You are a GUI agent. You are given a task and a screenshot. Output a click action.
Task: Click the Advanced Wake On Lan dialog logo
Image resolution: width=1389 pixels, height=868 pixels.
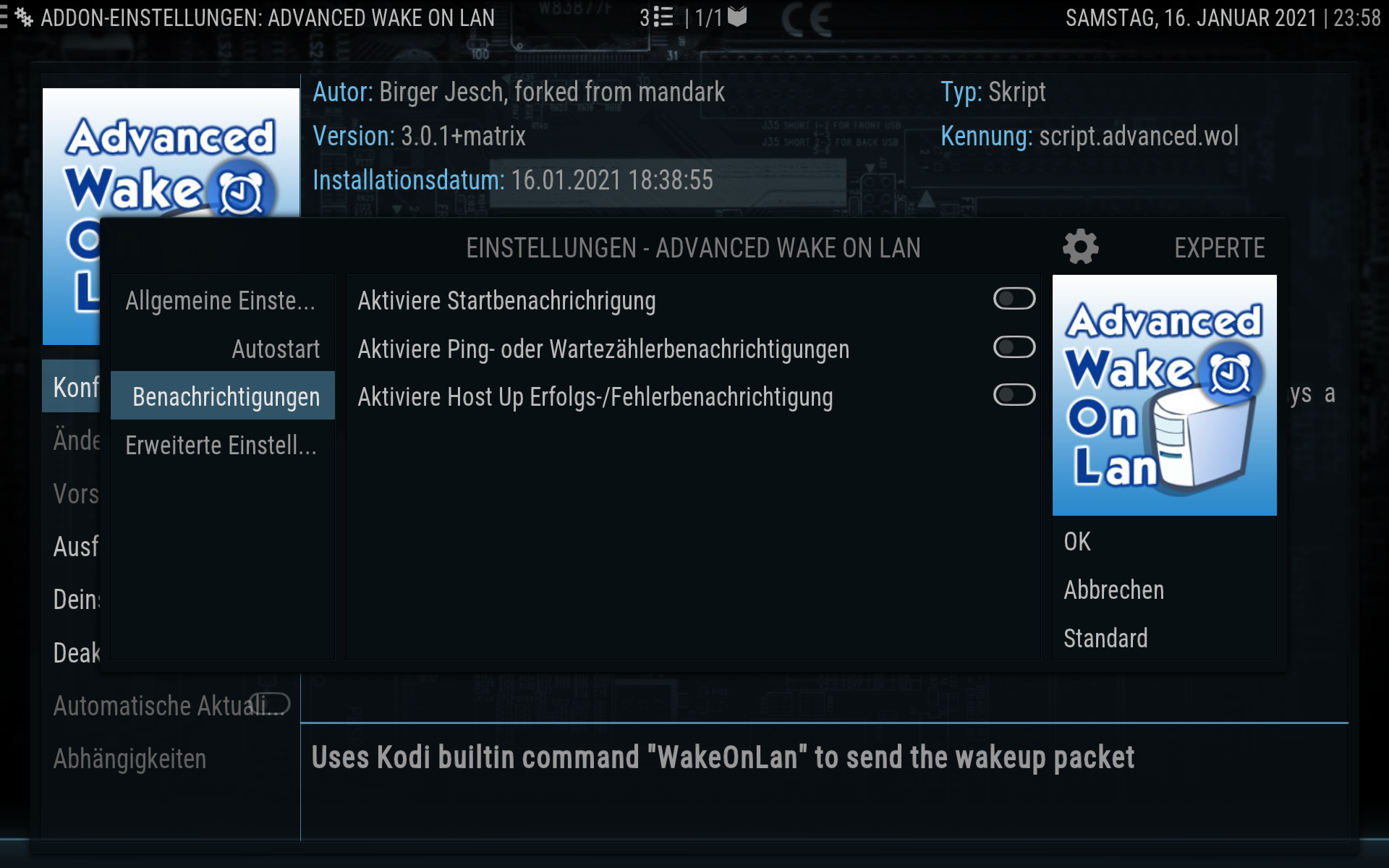coord(1164,395)
